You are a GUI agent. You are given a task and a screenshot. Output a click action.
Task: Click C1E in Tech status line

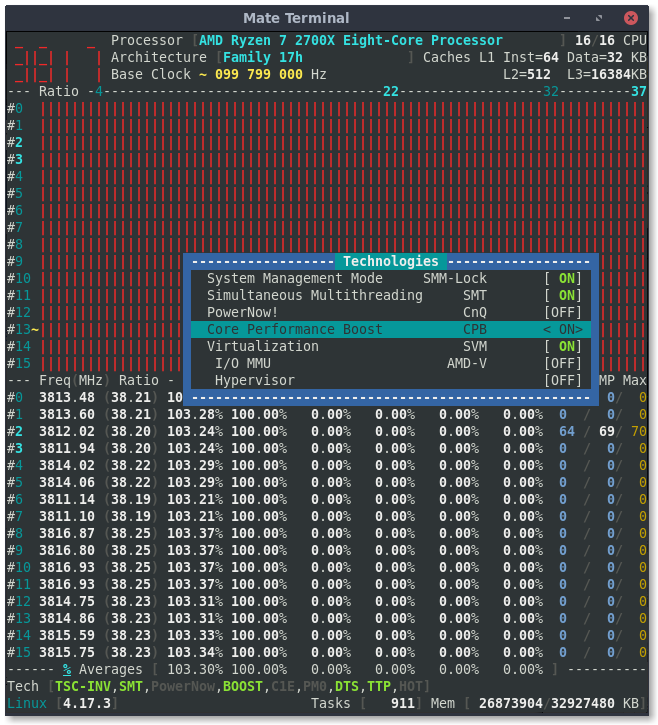[x=283, y=687]
